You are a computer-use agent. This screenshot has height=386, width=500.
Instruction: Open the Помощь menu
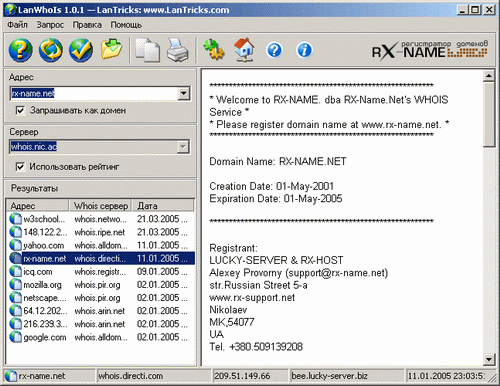[x=126, y=25]
